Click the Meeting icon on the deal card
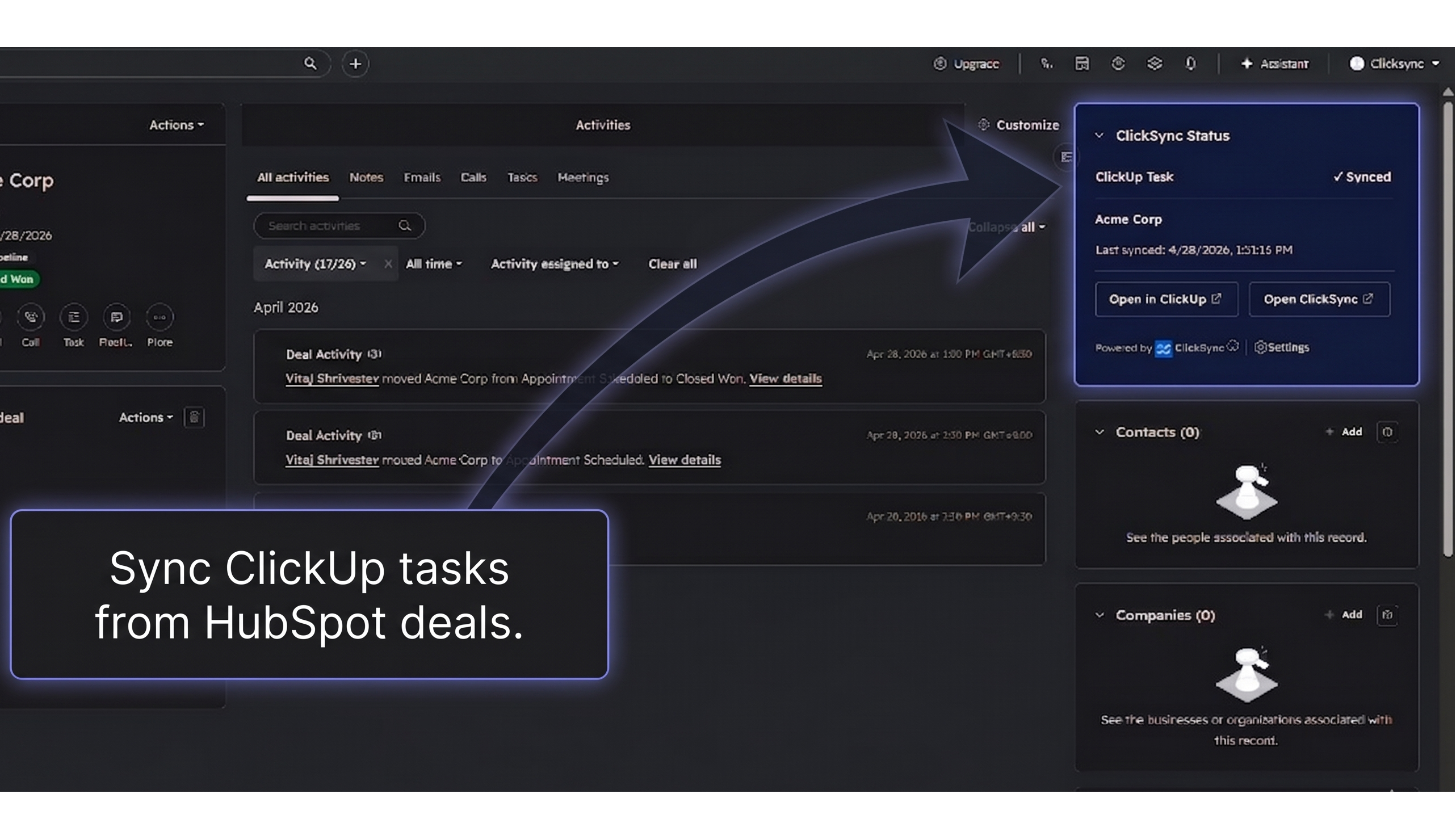Screen dimensions: 1456x819 (116, 318)
